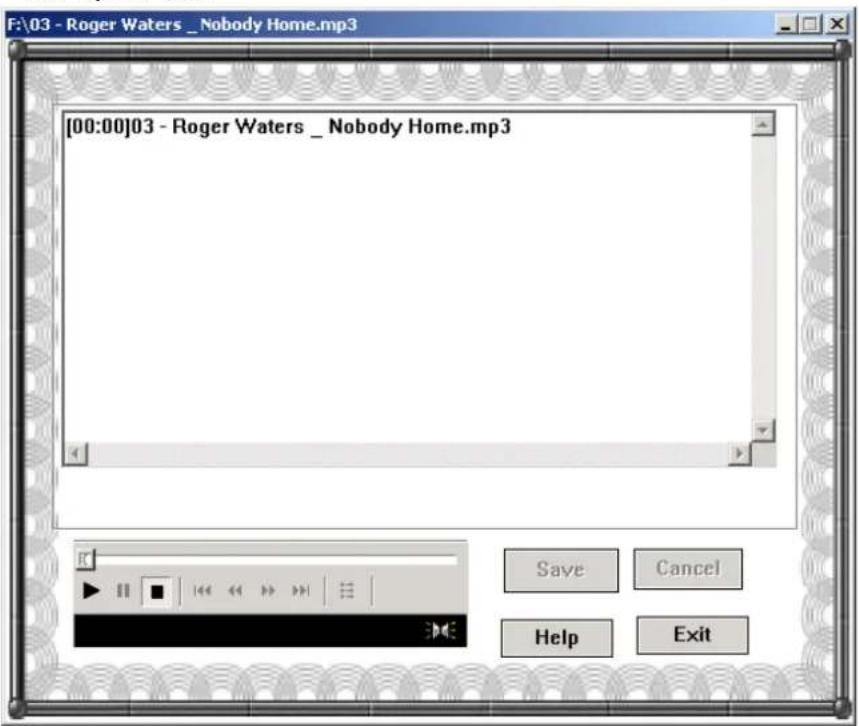The image size is (859, 726).
Task: Close the window with the X button
Action: click(837, 25)
